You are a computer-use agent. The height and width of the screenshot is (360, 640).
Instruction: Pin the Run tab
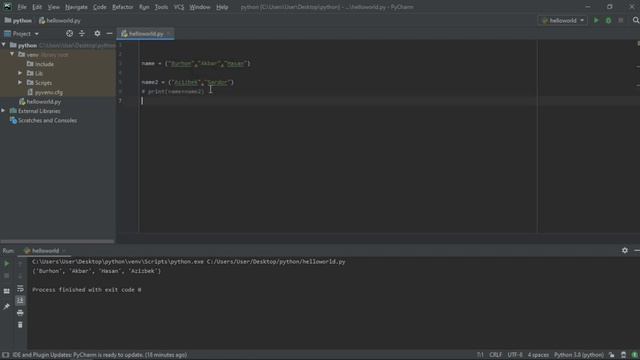(x=7, y=307)
